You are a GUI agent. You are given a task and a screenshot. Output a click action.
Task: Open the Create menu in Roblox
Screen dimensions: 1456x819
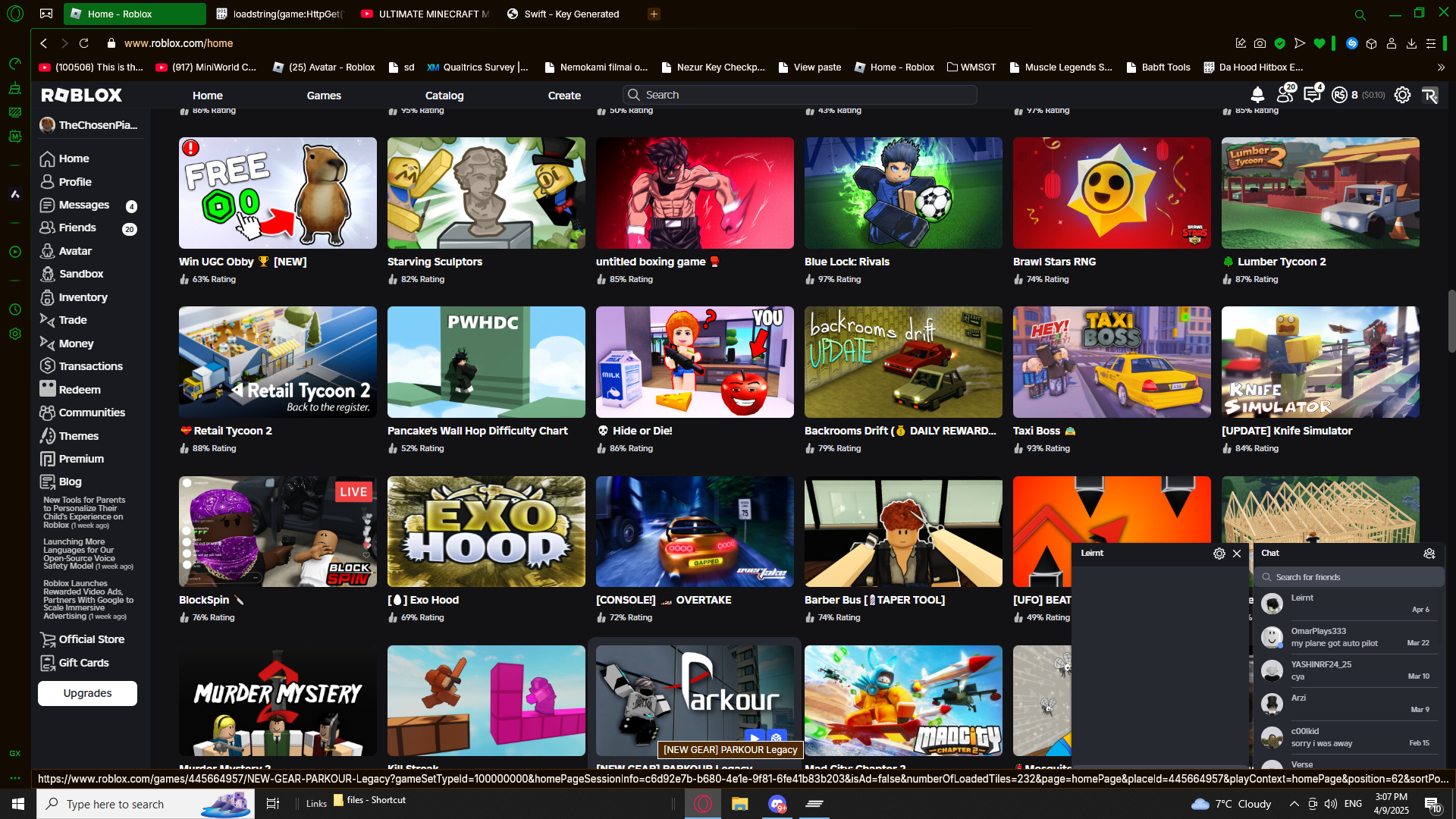point(564,96)
